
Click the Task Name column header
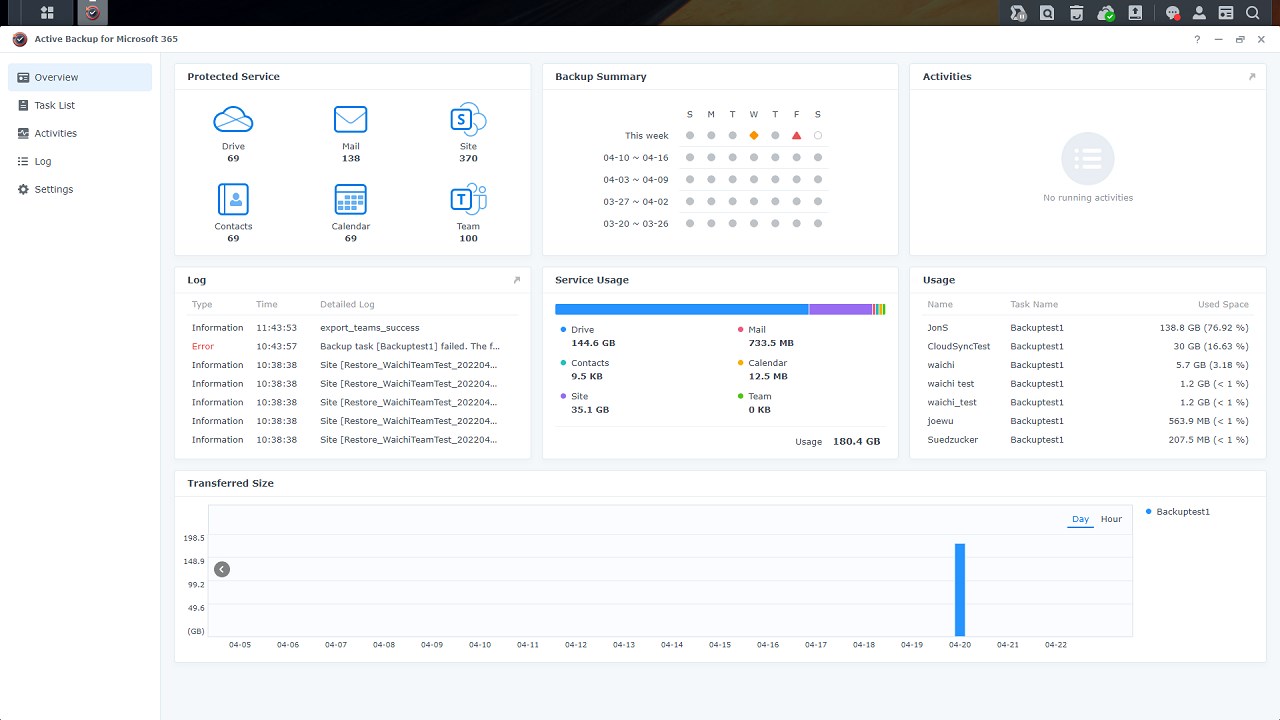coord(1034,304)
